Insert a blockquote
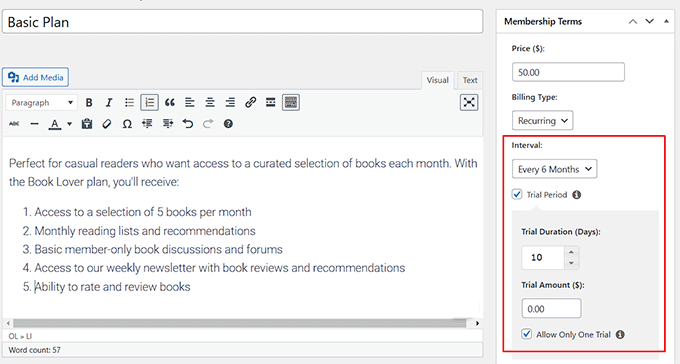The width and height of the screenshot is (680, 364). click(170, 103)
